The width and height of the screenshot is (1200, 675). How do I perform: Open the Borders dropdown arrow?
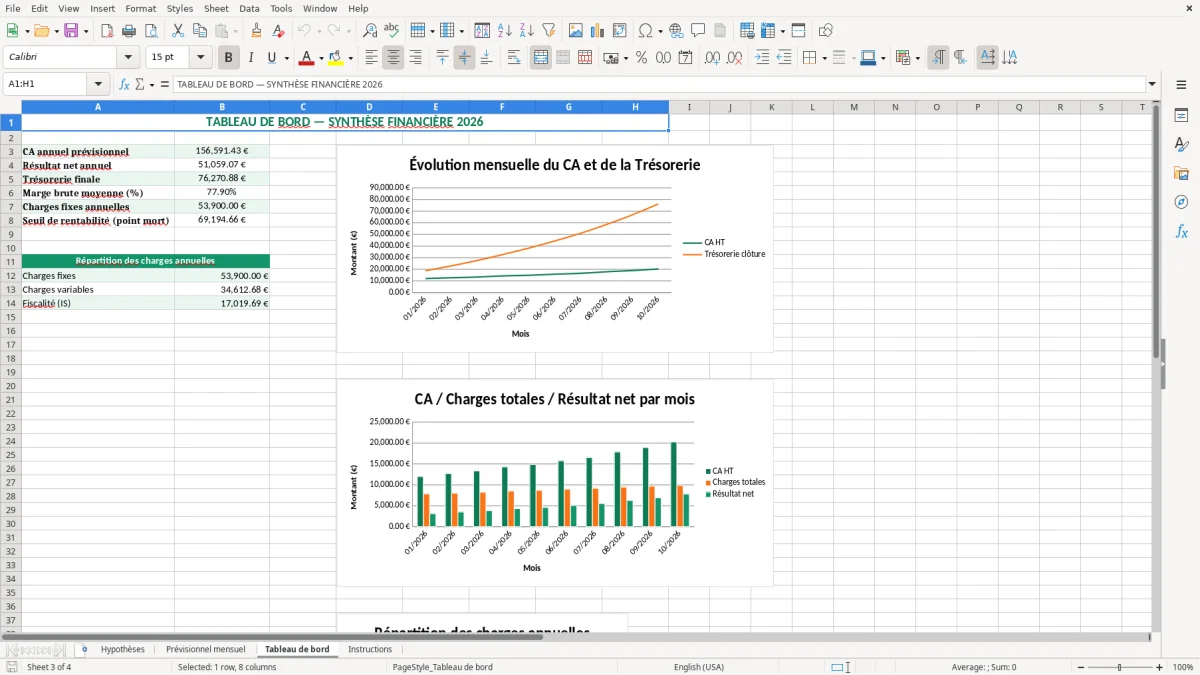coord(825,58)
